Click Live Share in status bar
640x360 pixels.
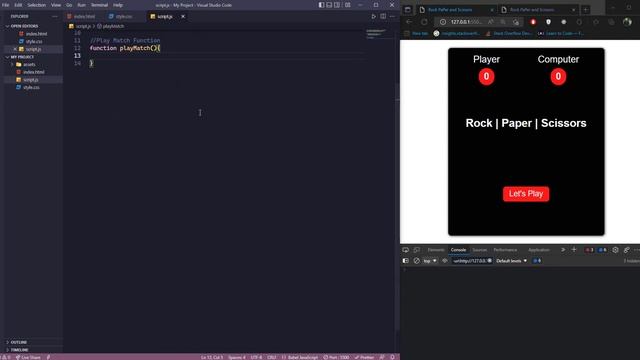click(28, 357)
